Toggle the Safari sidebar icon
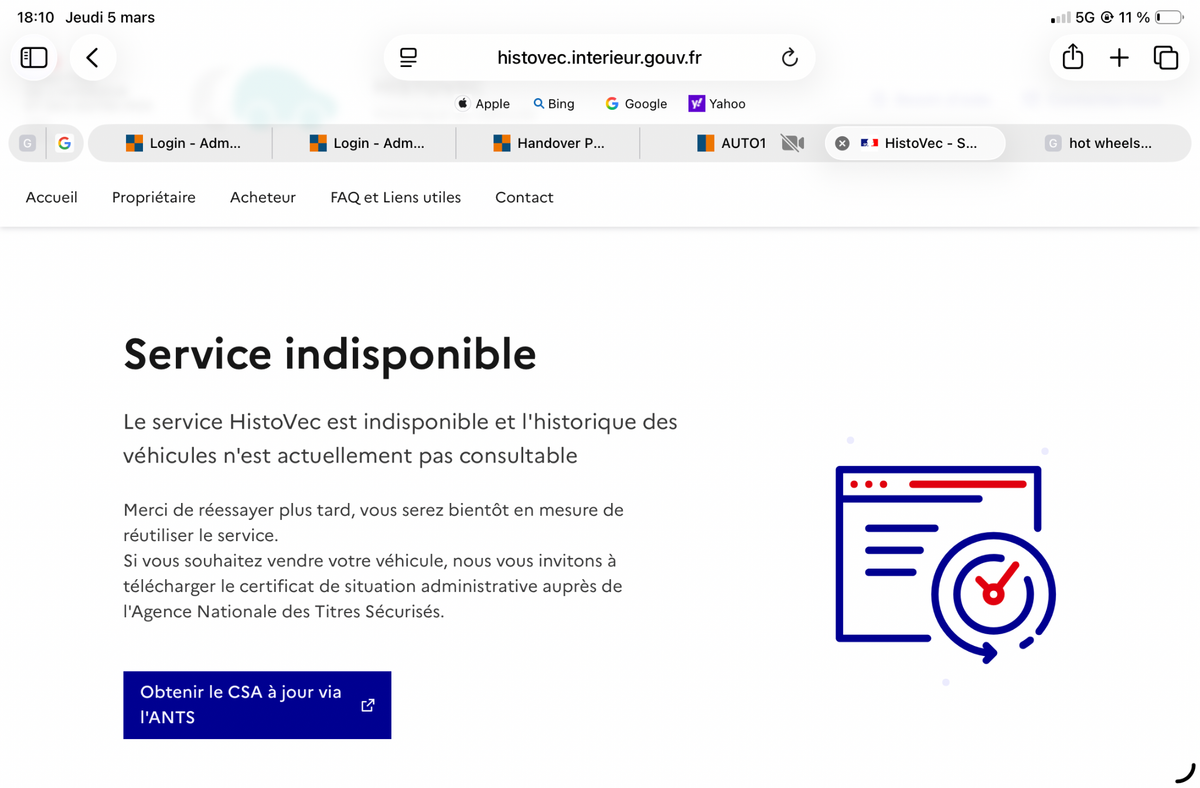 [x=34, y=58]
